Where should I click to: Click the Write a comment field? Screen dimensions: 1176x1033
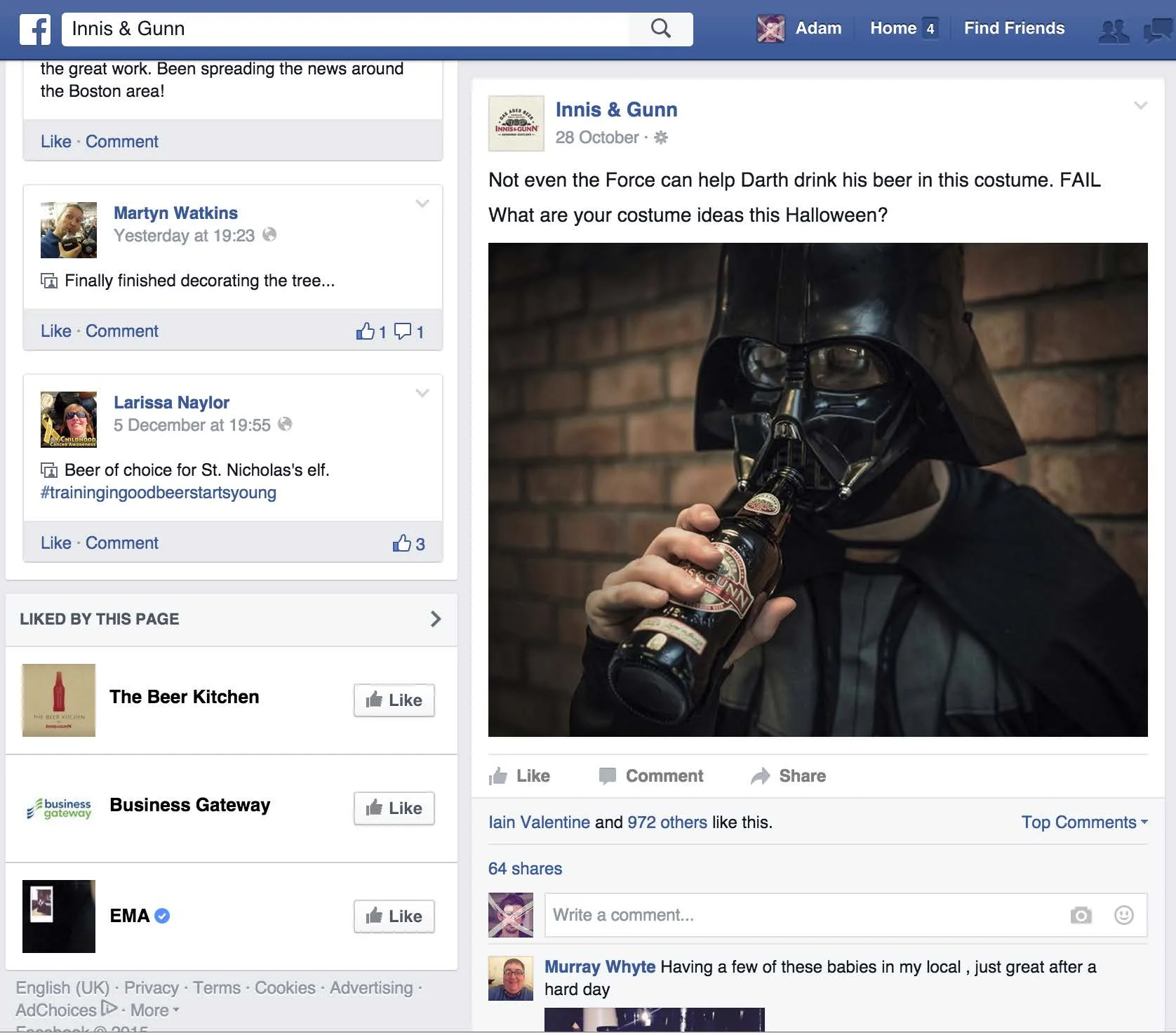click(807, 915)
